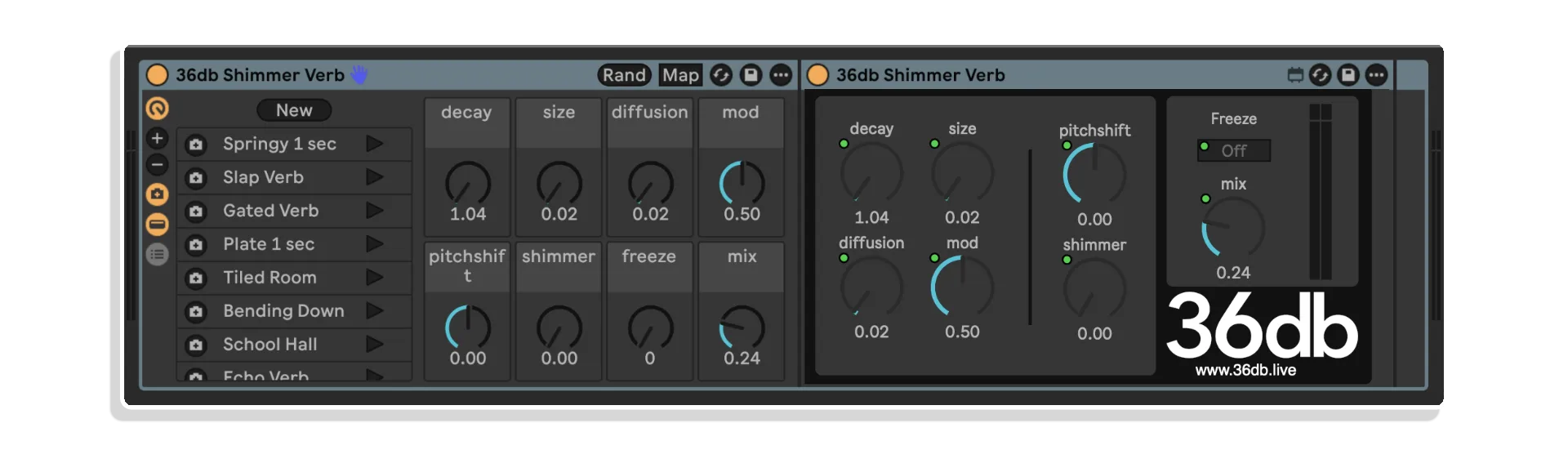Click the device hot-swap preset icon

point(1320,75)
